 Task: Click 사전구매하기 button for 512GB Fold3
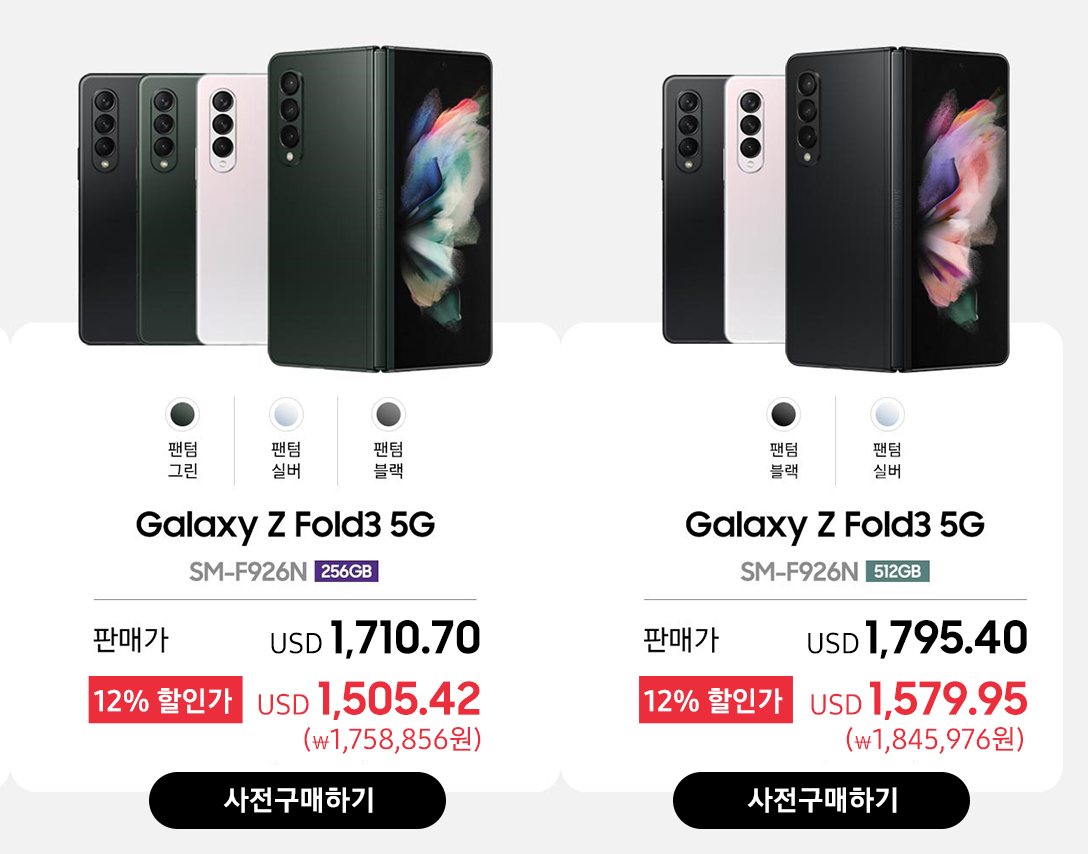822,801
